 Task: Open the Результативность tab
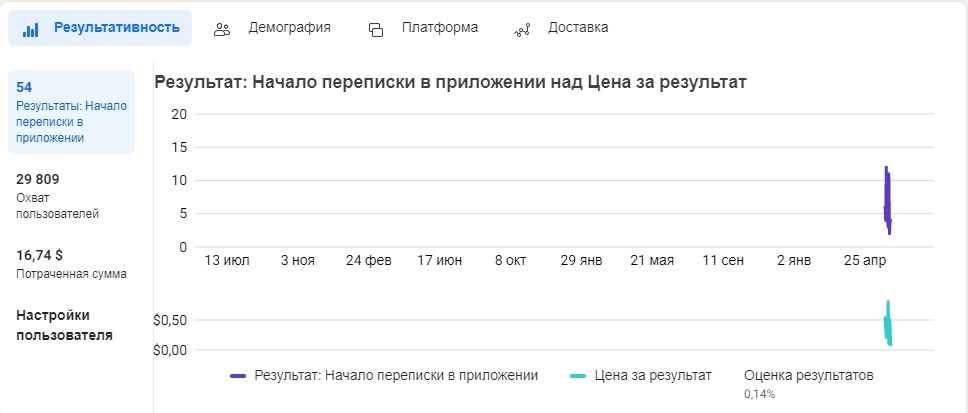click(x=100, y=28)
